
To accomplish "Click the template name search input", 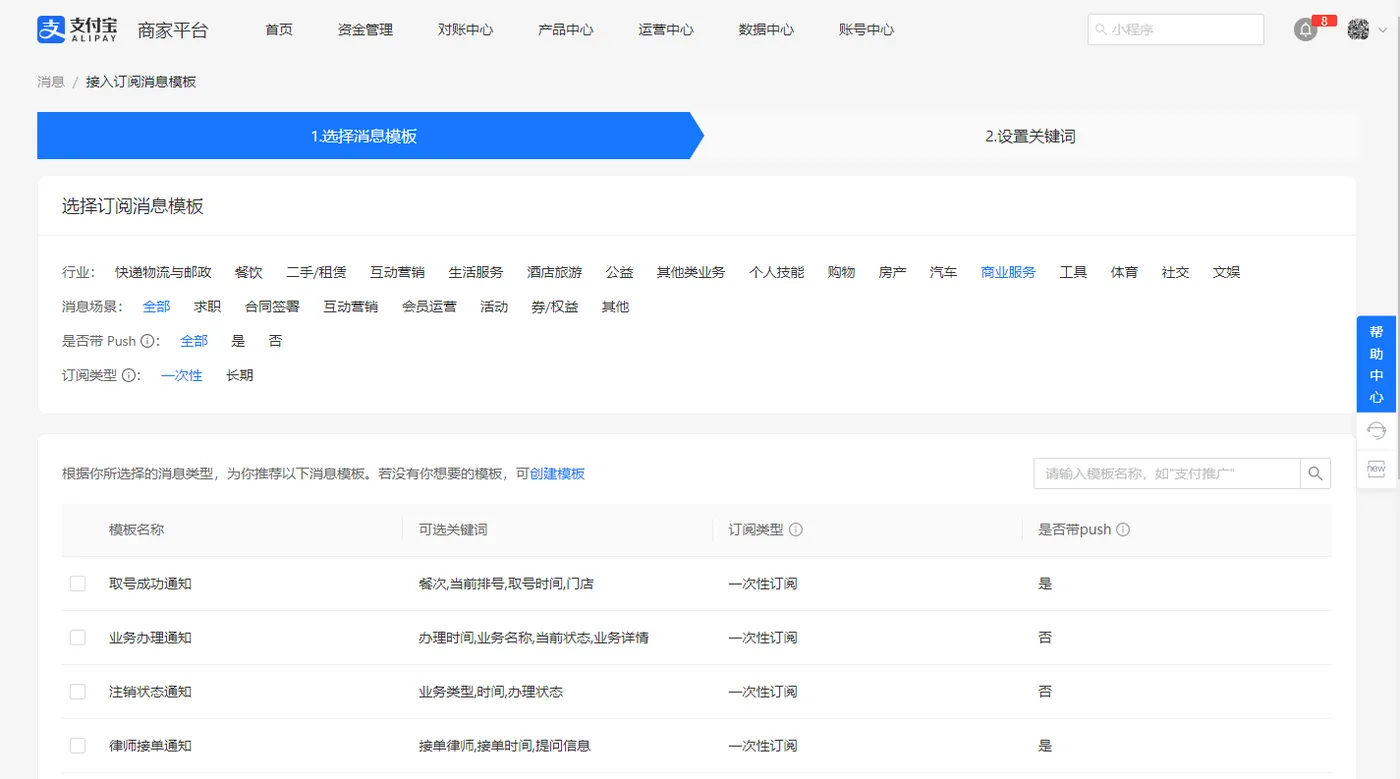I will [1167, 474].
